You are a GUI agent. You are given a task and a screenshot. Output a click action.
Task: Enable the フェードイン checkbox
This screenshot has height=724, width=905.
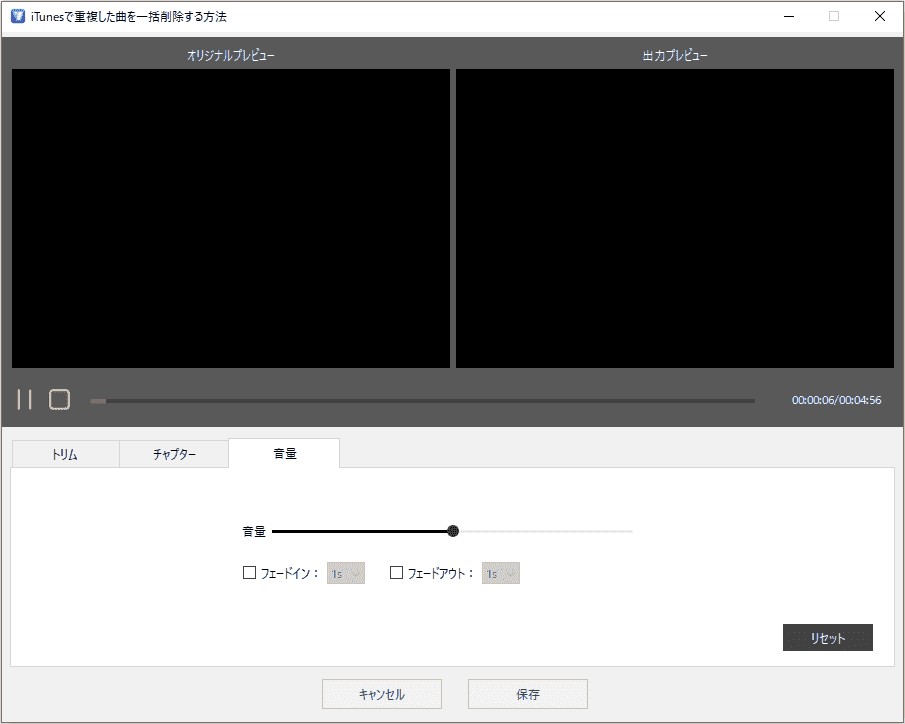pos(249,573)
